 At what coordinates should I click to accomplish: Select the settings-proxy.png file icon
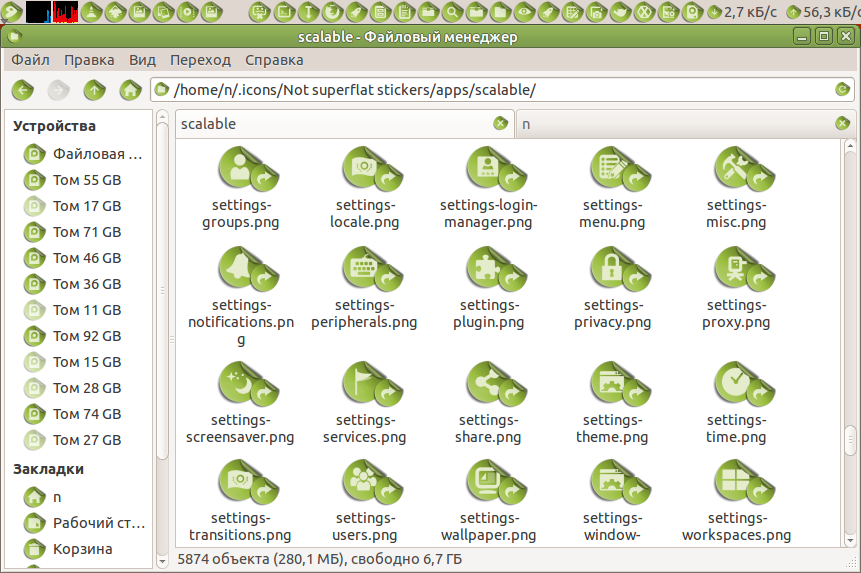tap(743, 268)
